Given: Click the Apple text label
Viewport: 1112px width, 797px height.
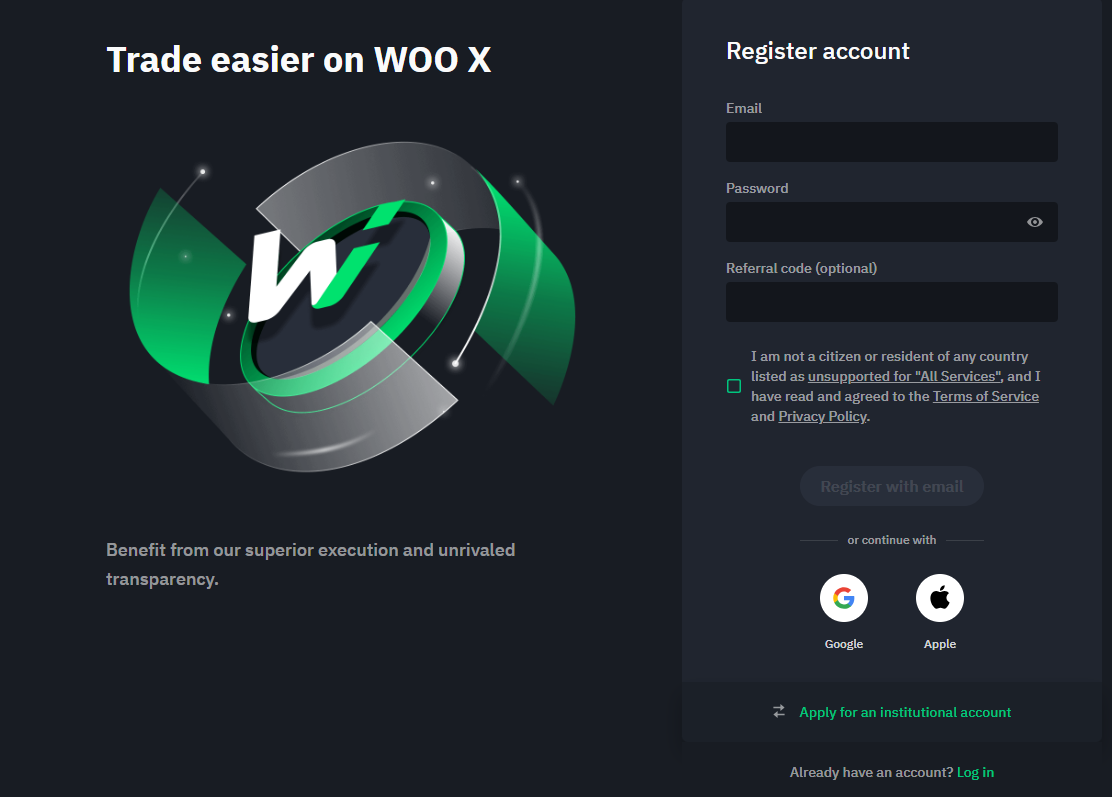Looking at the screenshot, I should pyautogui.click(x=940, y=644).
